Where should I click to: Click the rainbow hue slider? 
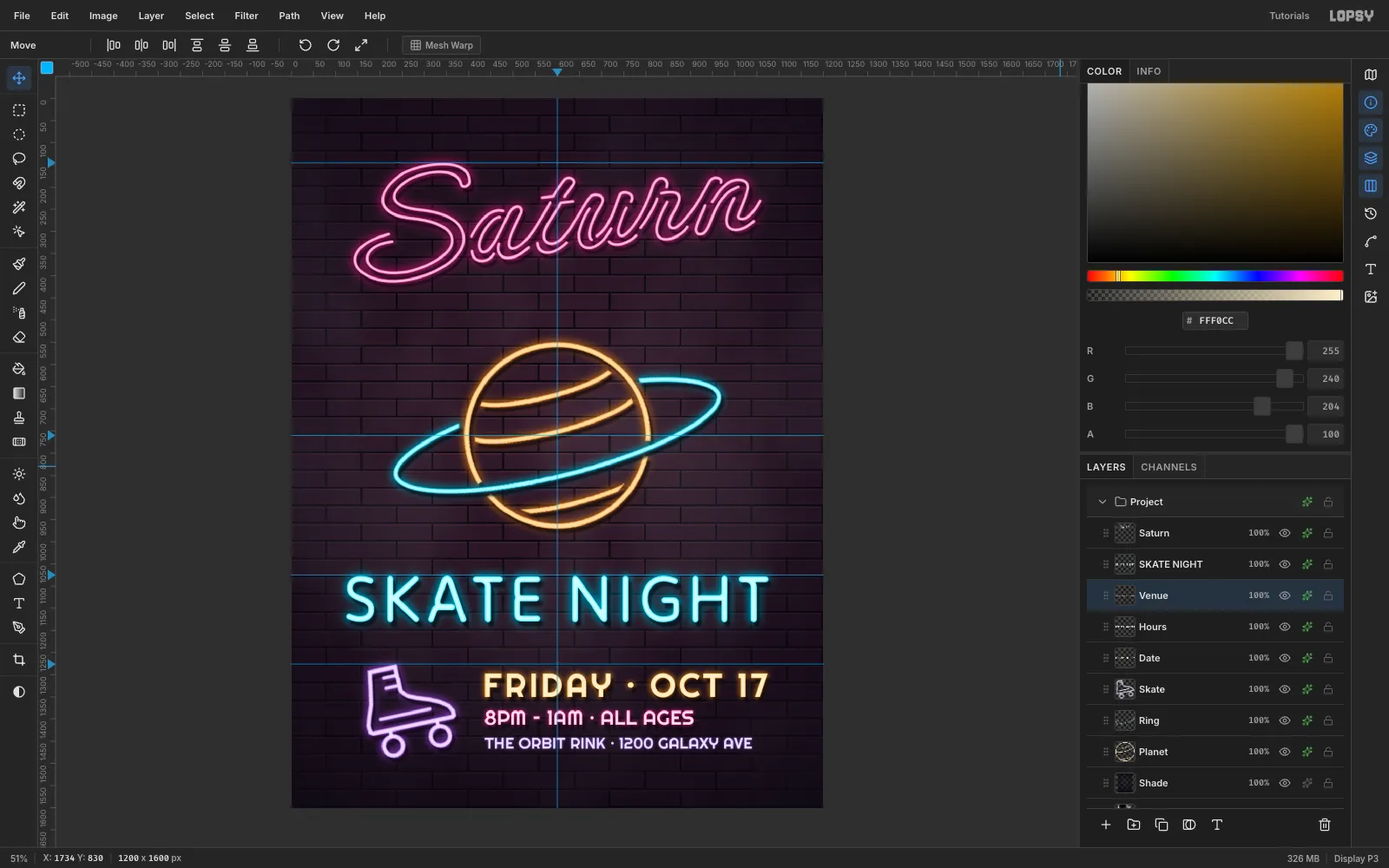coord(1215,276)
